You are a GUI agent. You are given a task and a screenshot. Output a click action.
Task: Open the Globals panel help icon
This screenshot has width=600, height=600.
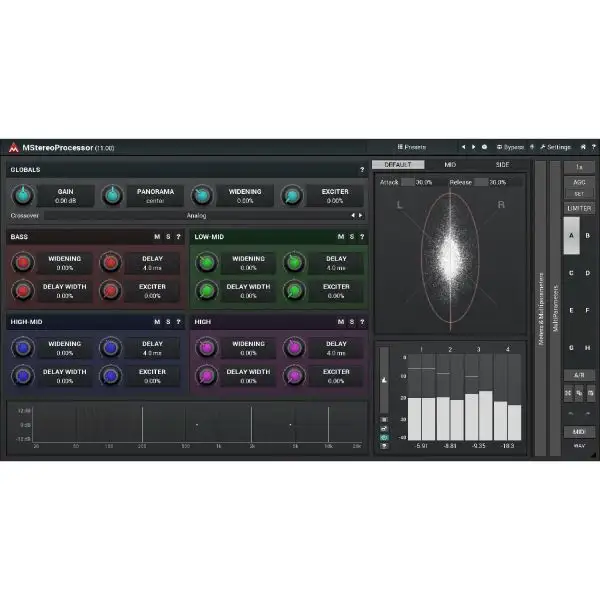click(362, 170)
